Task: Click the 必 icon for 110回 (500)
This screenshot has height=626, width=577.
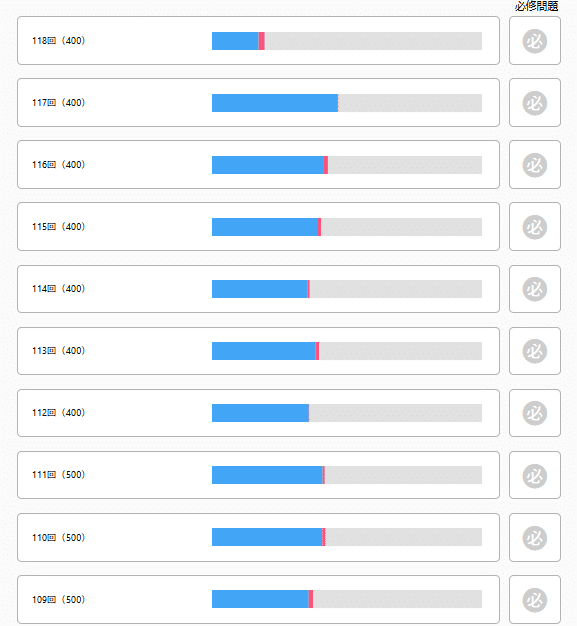Action: [535, 538]
